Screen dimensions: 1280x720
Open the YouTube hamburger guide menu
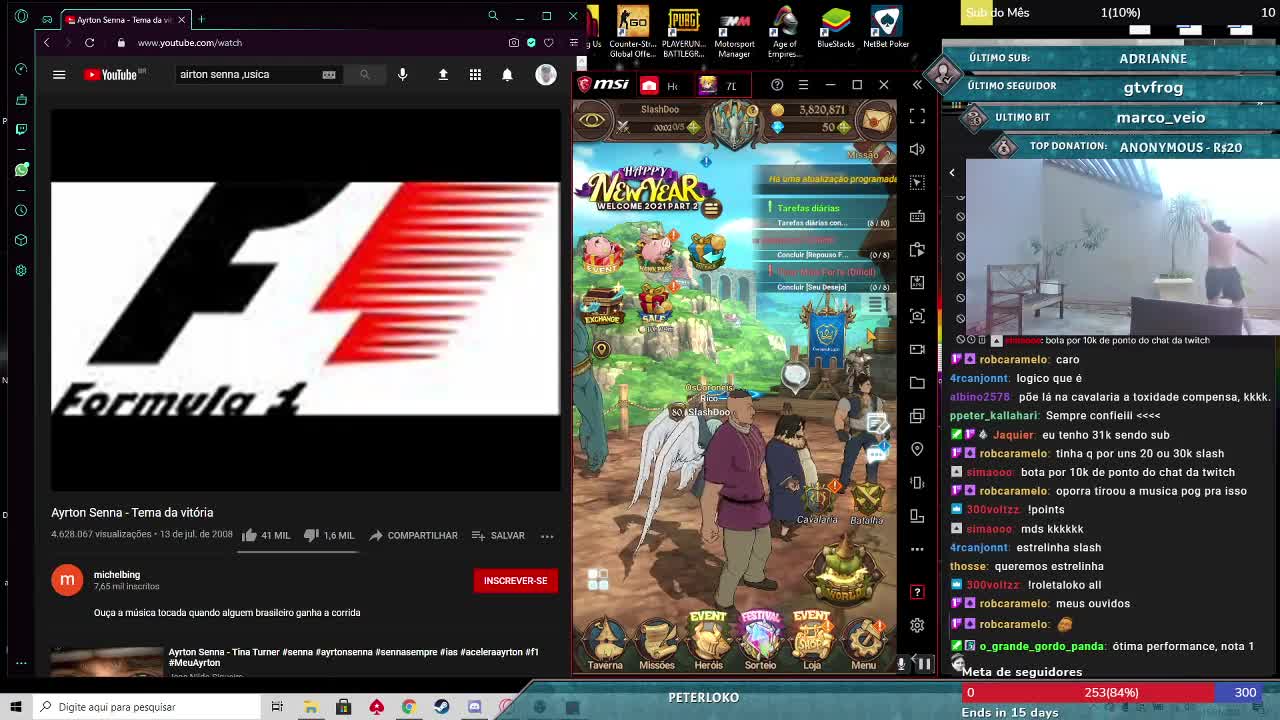point(59,74)
